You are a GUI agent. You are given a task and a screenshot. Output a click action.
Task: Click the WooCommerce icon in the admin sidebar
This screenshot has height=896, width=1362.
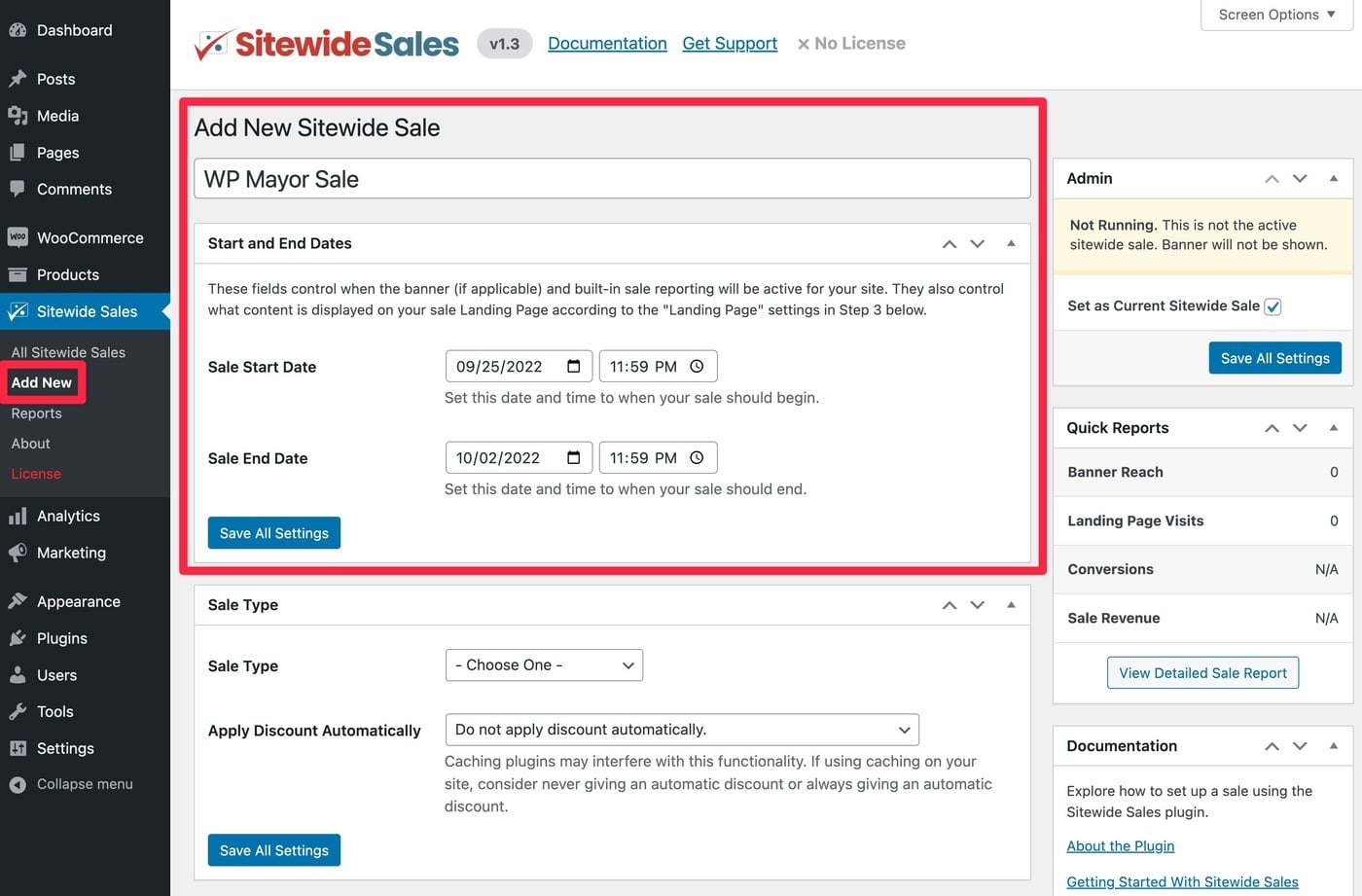point(19,236)
